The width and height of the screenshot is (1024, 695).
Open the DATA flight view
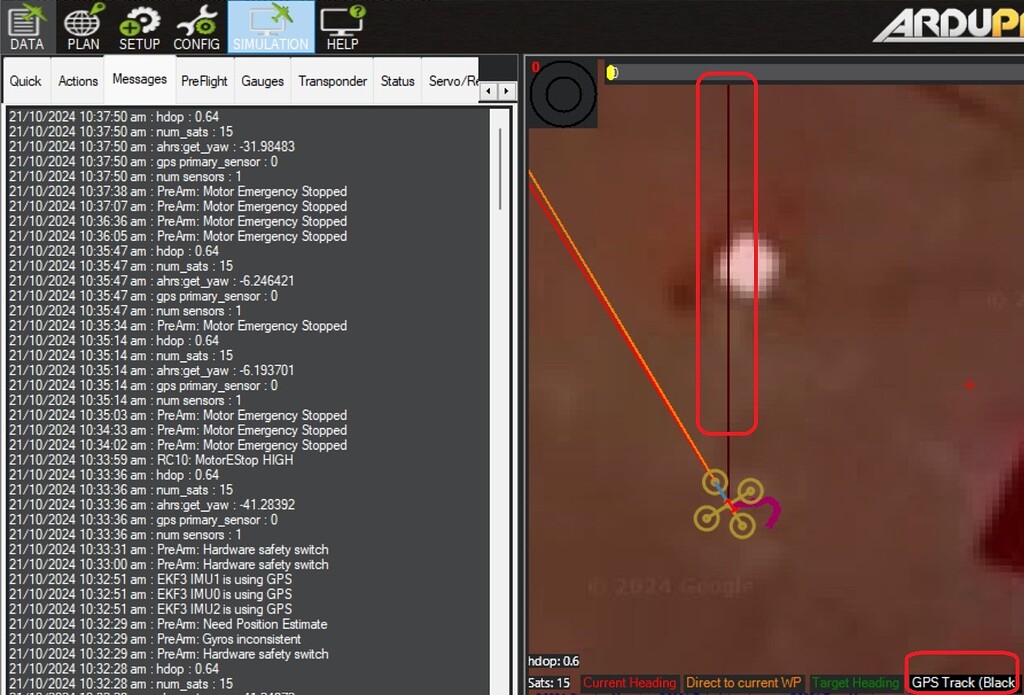pyautogui.click(x=27, y=27)
